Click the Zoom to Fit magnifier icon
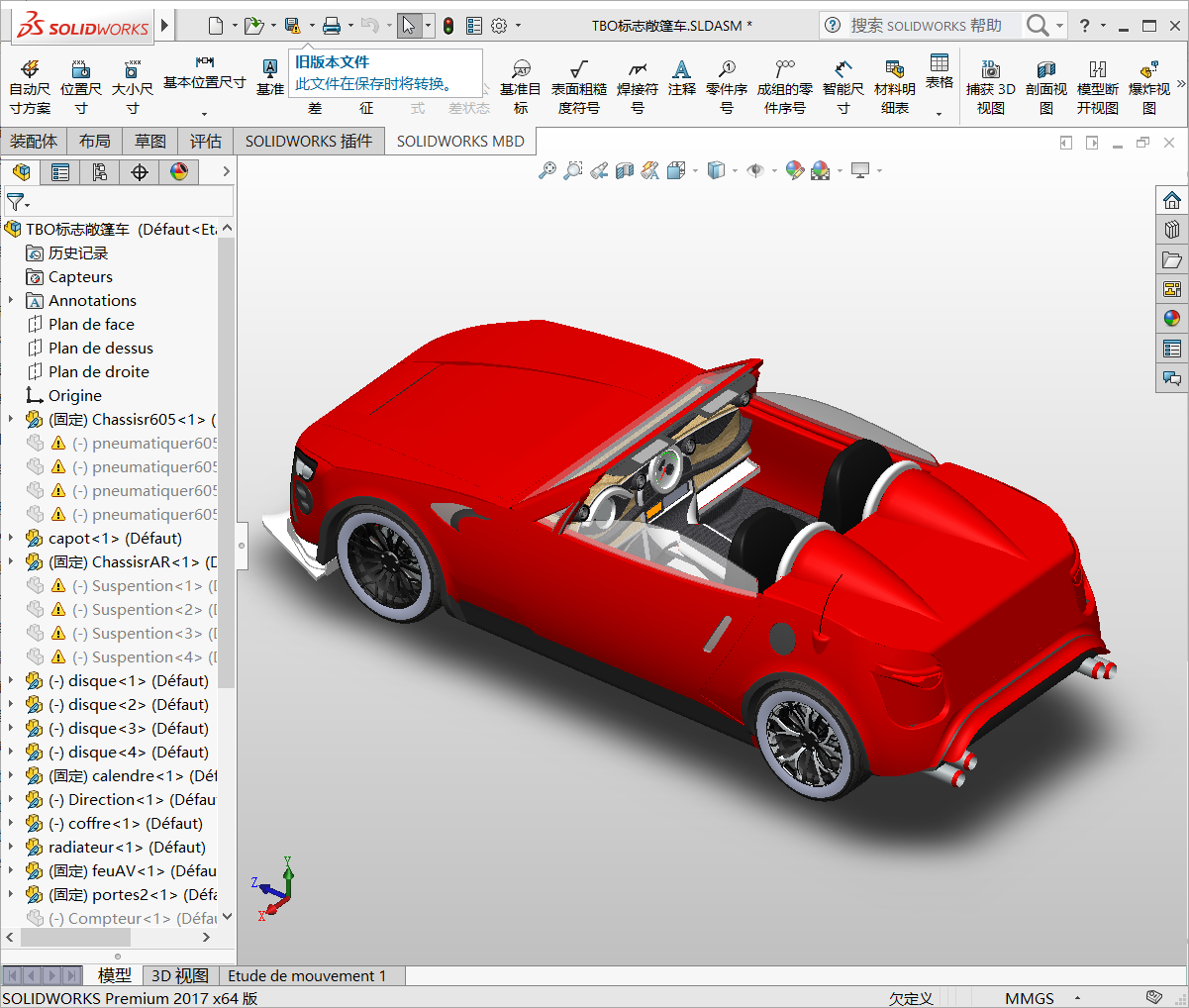 tap(546, 170)
